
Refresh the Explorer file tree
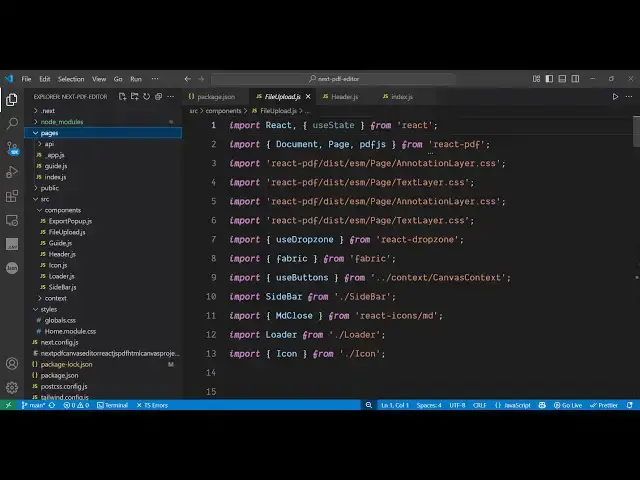click(x=146, y=97)
